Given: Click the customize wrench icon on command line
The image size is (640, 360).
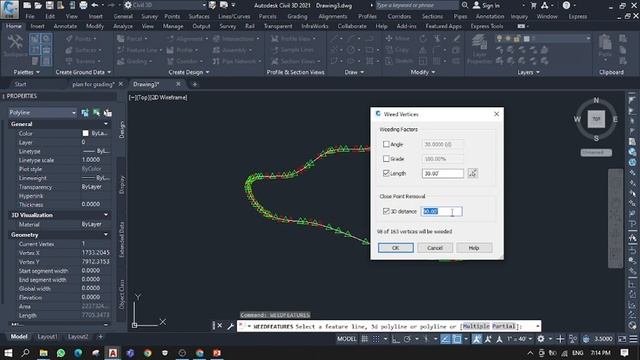Looking at the screenshot, I should (x=231, y=326).
